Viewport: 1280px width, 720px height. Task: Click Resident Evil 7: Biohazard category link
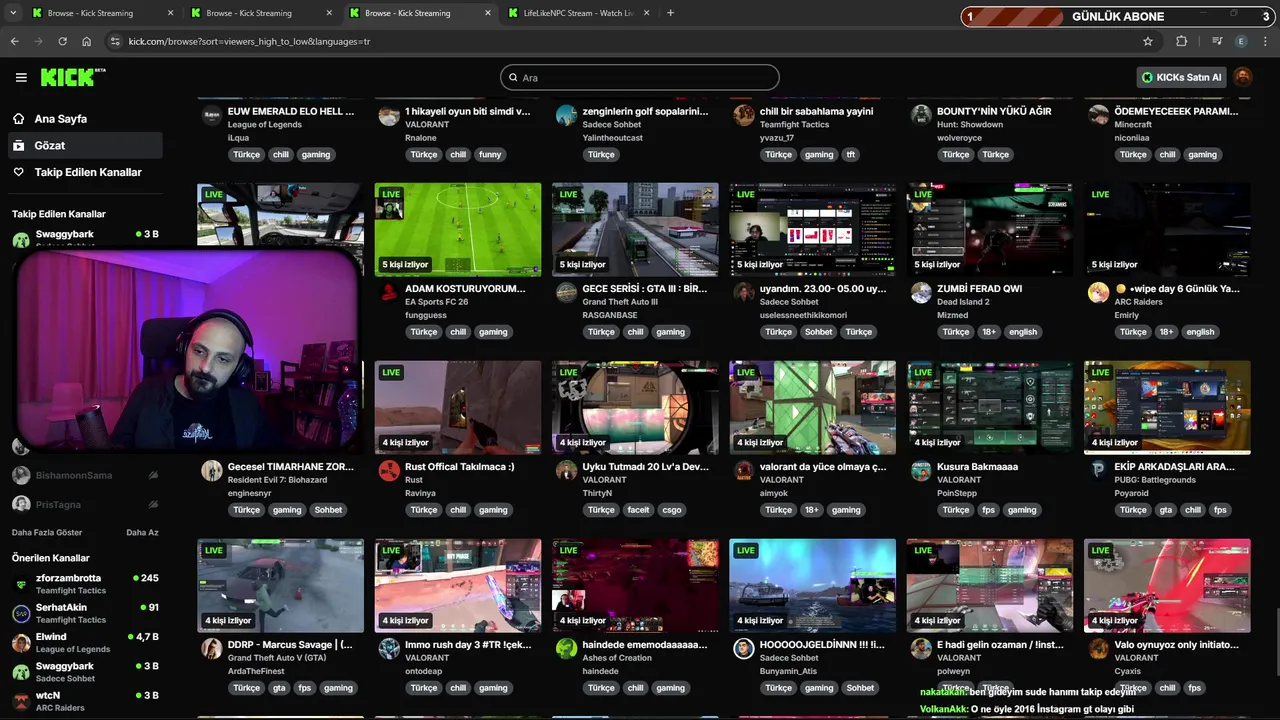coord(276,480)
